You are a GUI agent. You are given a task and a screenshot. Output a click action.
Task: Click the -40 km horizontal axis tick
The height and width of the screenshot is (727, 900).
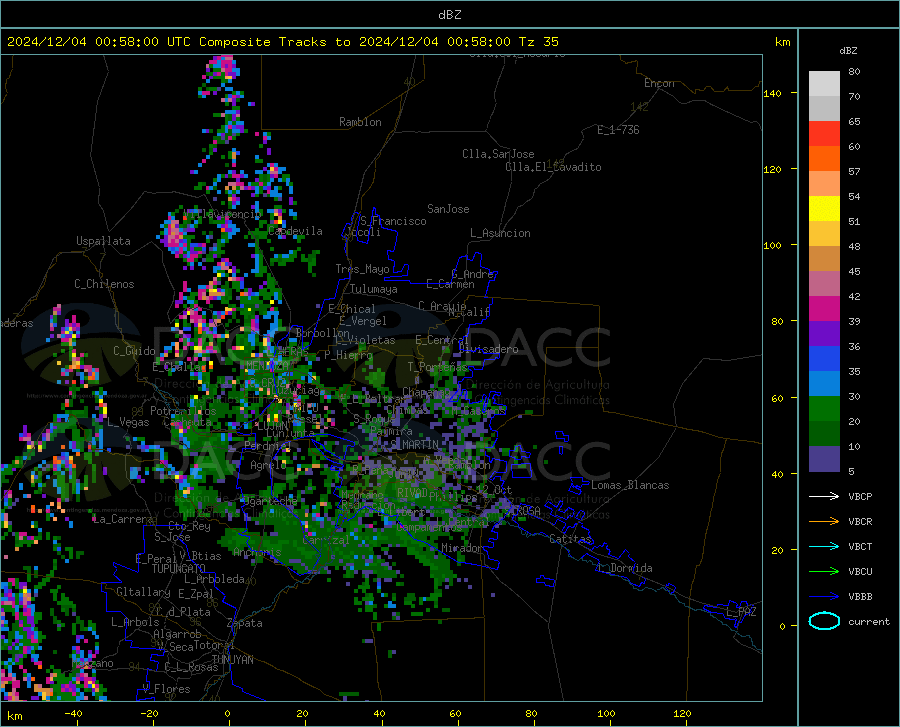point(73,714)
